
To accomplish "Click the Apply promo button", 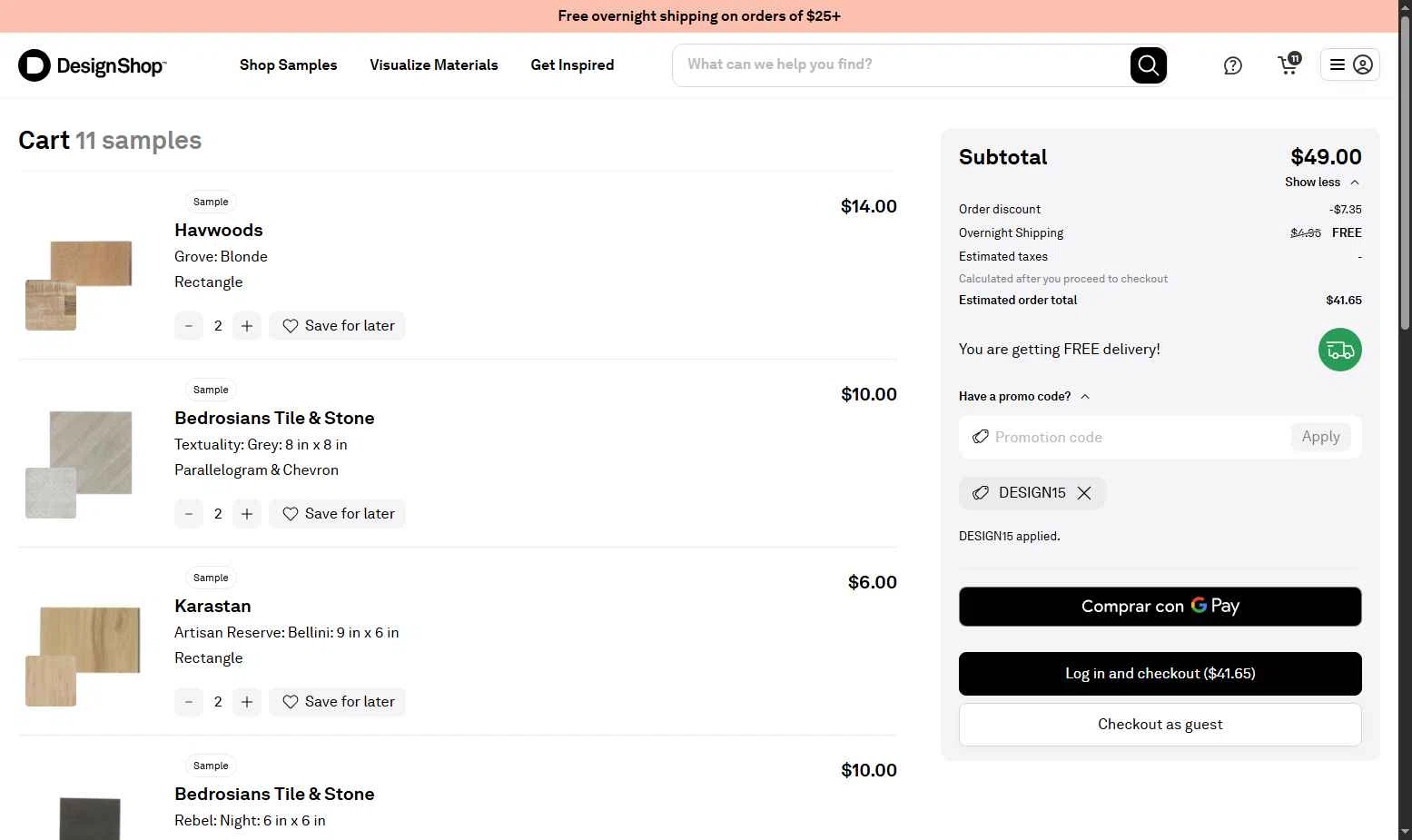I will click(x=1320, y=437).
